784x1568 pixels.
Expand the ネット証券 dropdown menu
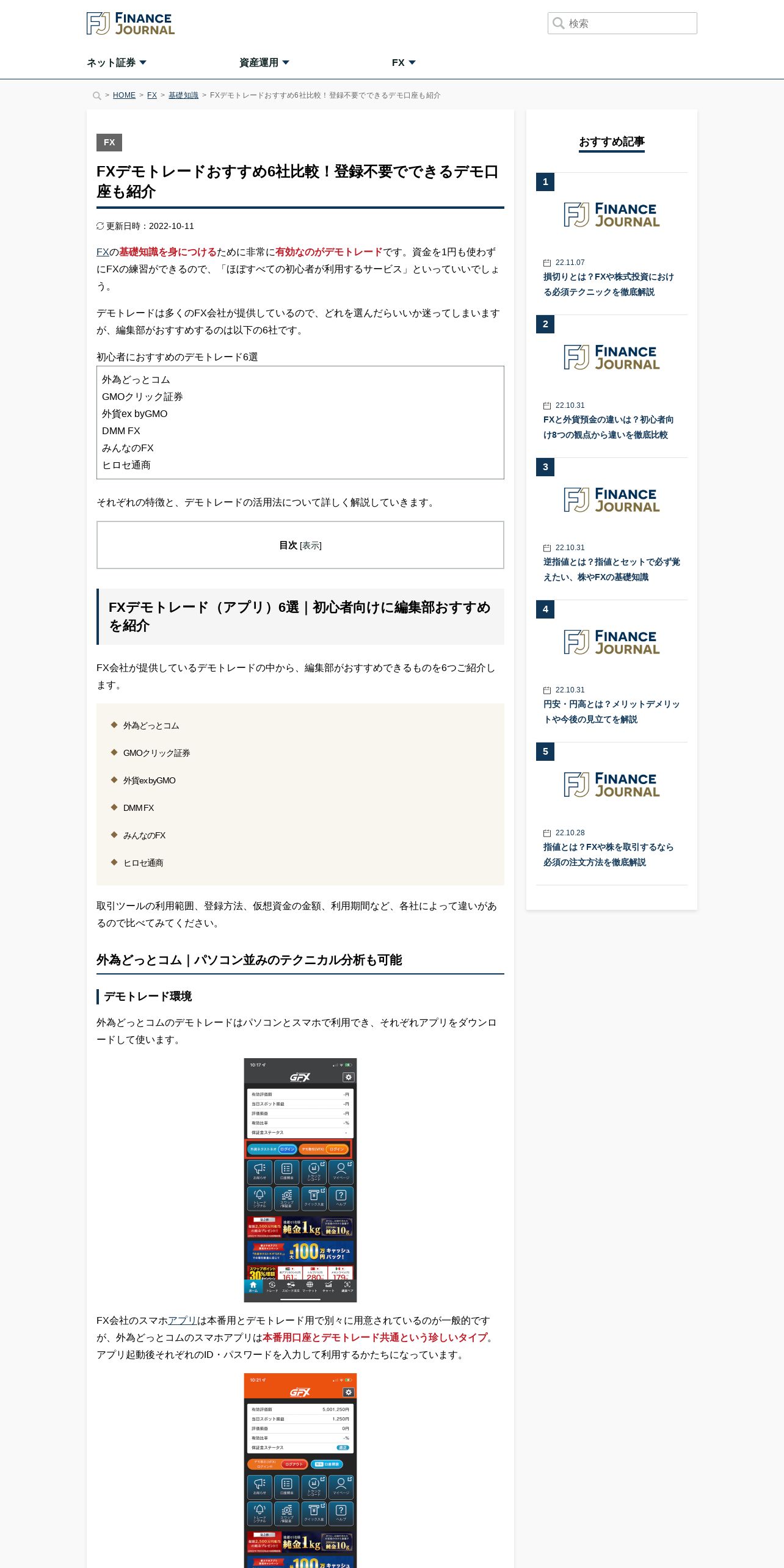pos(117,62)
